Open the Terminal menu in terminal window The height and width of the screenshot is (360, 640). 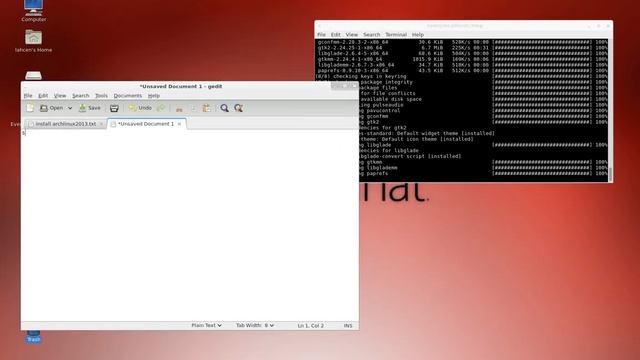coord(396,35)
